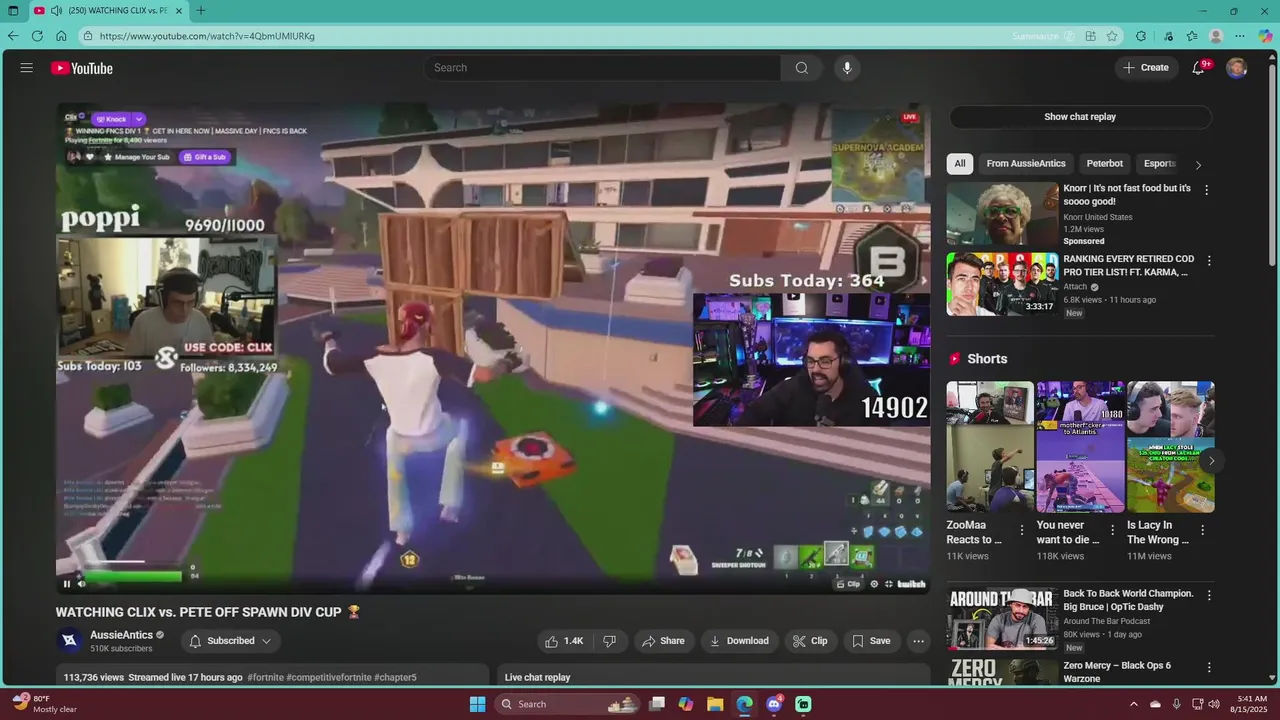Click Show chat replay button

[x=1080, y=117]
